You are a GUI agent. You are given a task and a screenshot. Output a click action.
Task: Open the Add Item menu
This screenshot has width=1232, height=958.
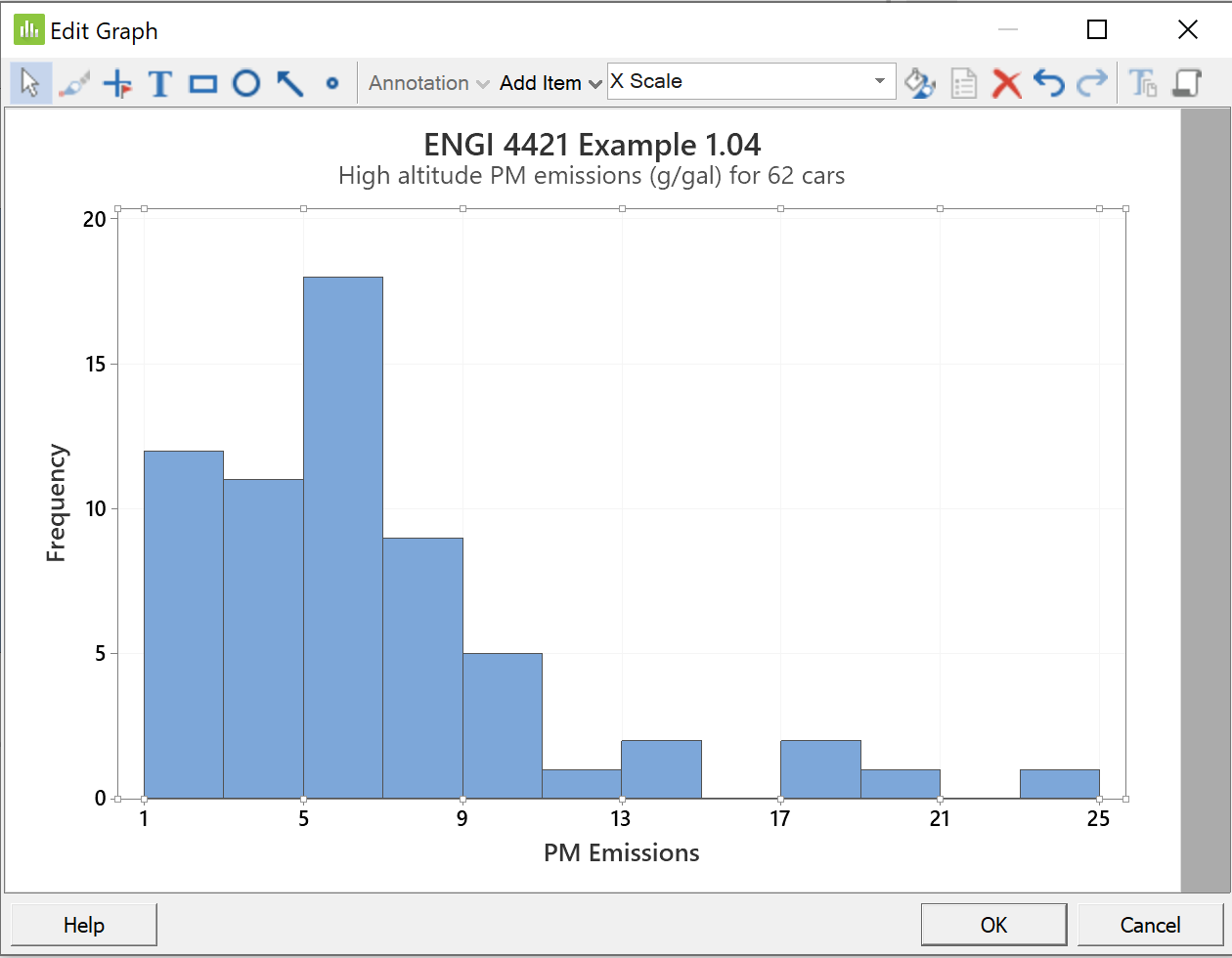550,83
